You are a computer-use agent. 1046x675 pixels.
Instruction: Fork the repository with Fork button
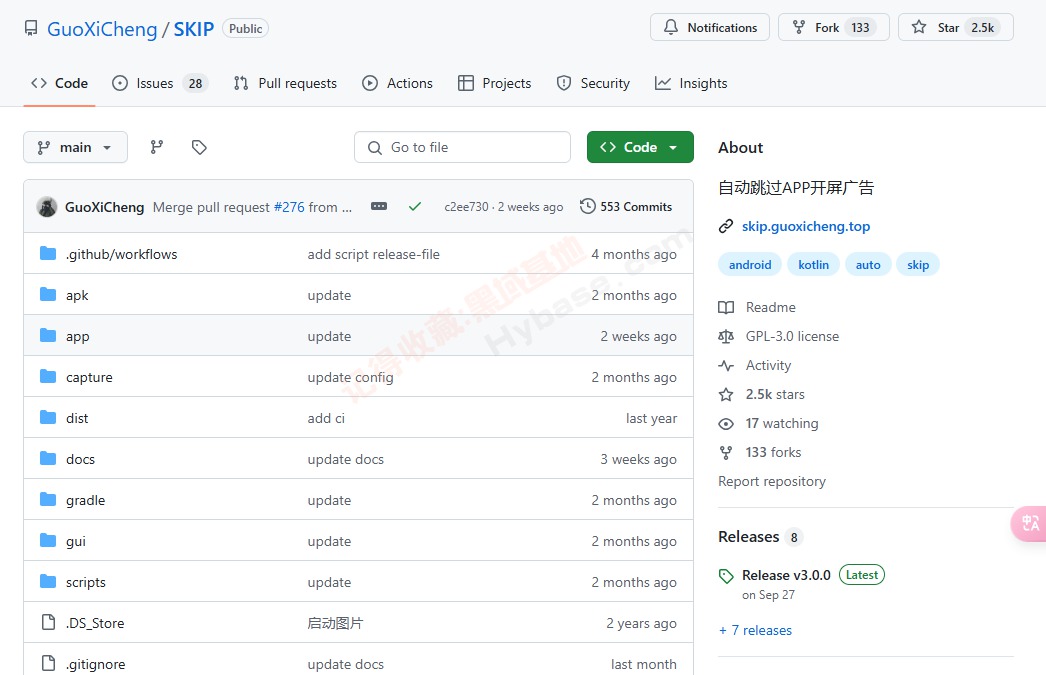click(x=834, y=27)
